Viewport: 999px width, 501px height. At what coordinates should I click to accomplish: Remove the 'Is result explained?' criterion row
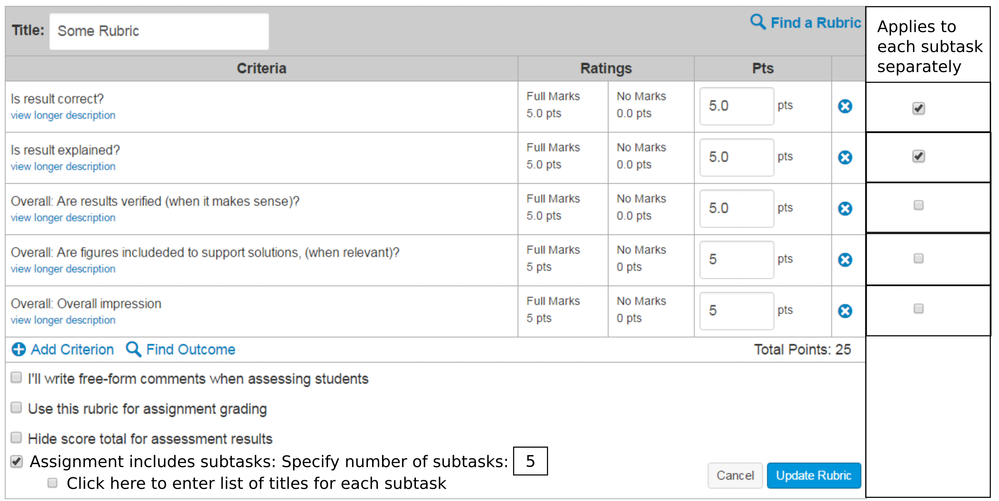tap(845, 157)
